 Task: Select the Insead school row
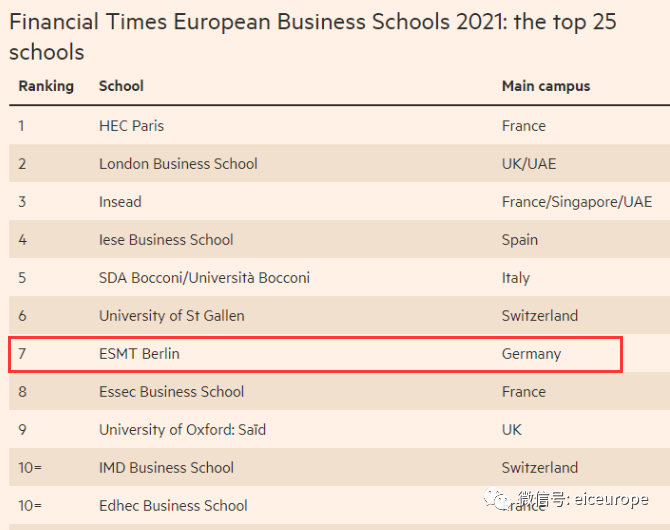[x=120, y=202]
